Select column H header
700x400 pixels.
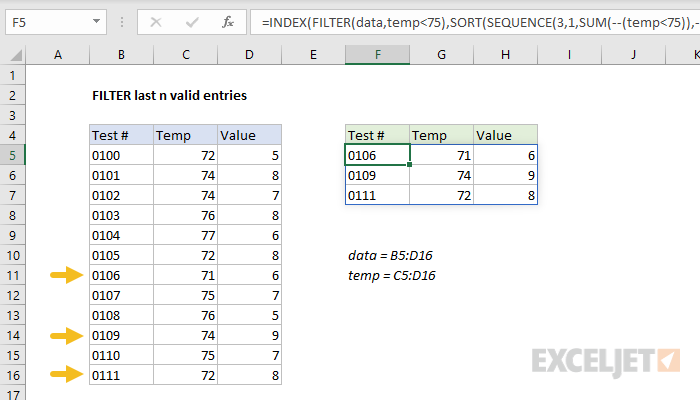[x=505, y=55]
